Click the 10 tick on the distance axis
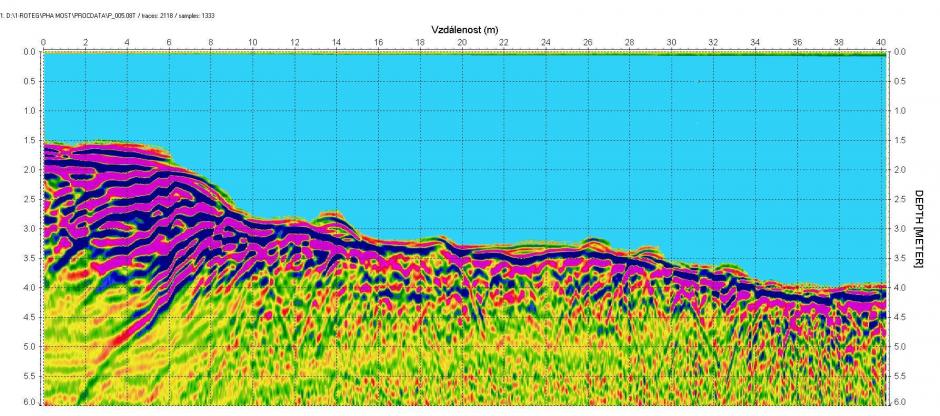 click(x=252, y=42)
